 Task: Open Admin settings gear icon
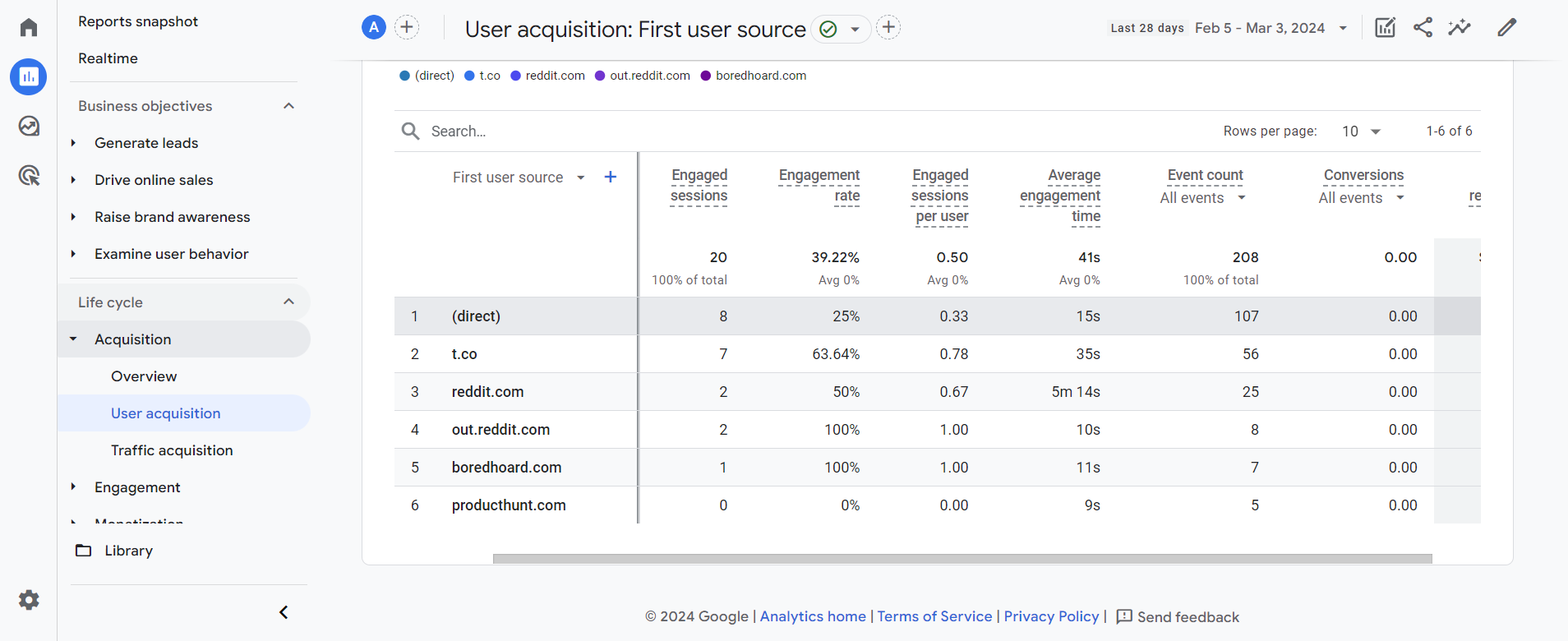click(29, 600)
